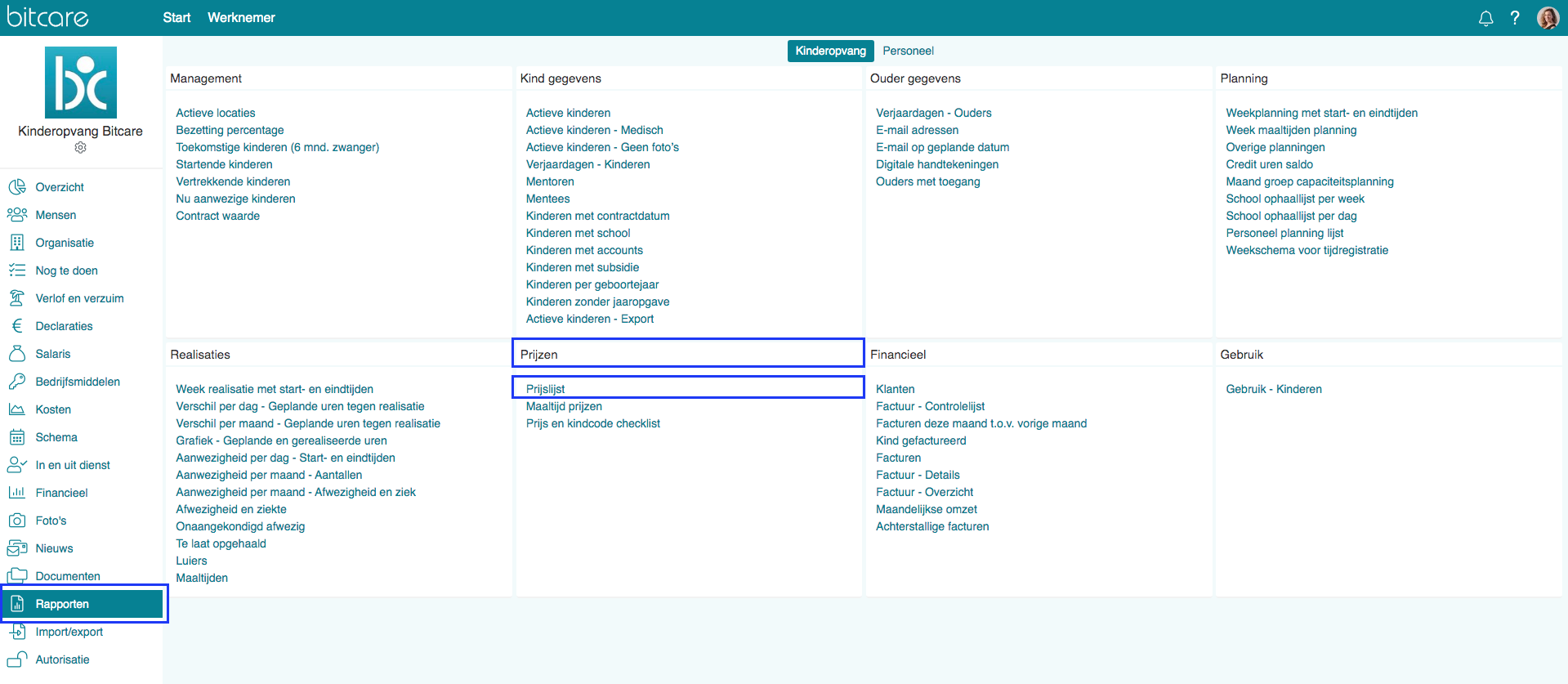Screen dimensions: 1568x684
Task: Open the Te laat opgehaald report
Action: (x=221, y=543)
